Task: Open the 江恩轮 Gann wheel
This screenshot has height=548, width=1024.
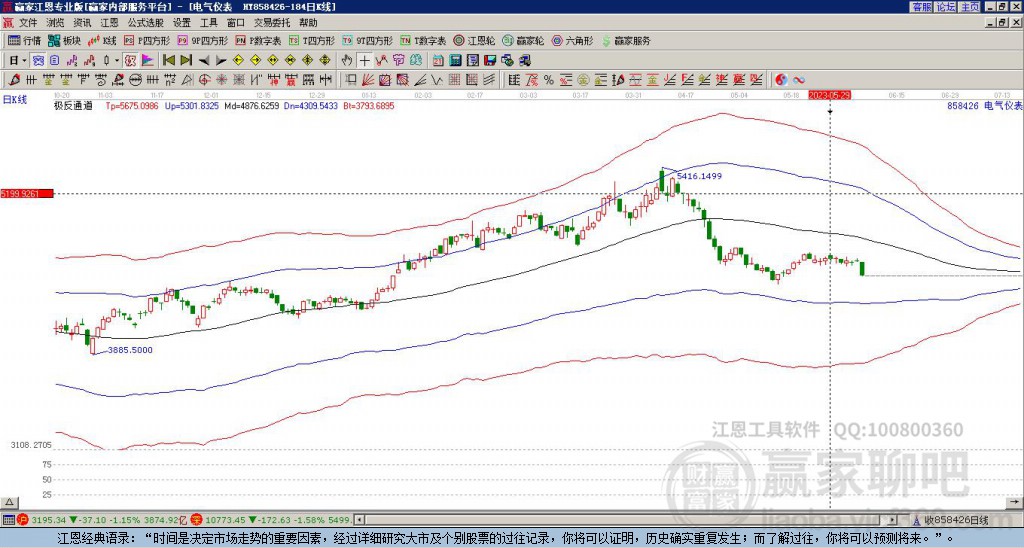Action: (474, 40)
